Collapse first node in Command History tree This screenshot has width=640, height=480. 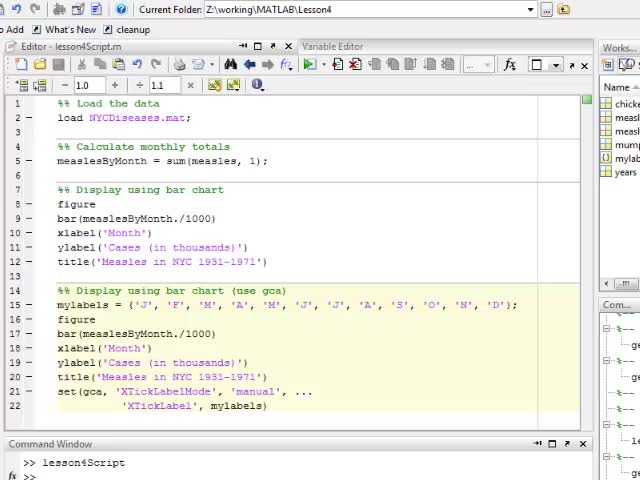click(606, 327)
